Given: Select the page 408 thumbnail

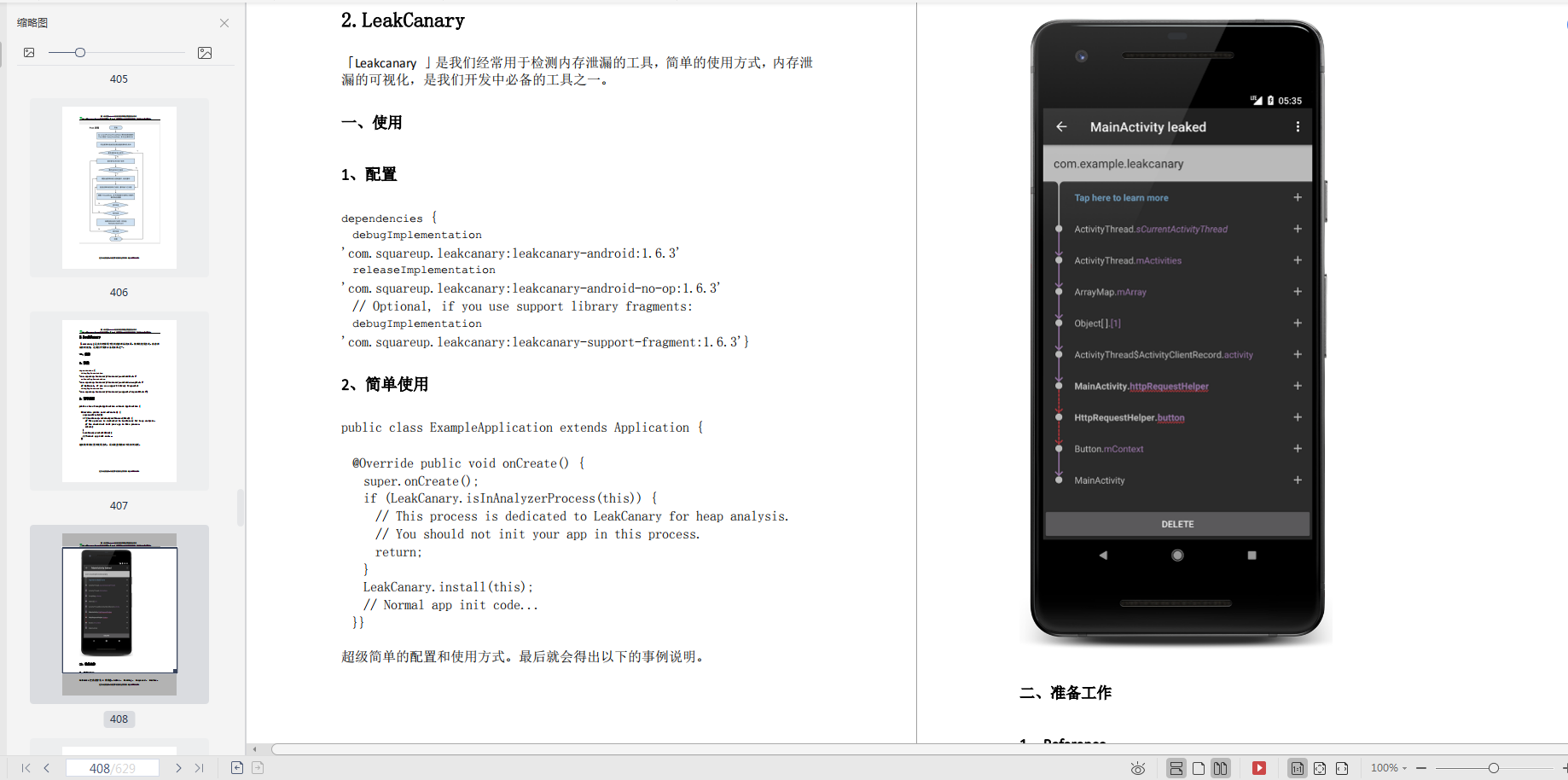Looking at the screenshot, I should [x=119, y=614].
